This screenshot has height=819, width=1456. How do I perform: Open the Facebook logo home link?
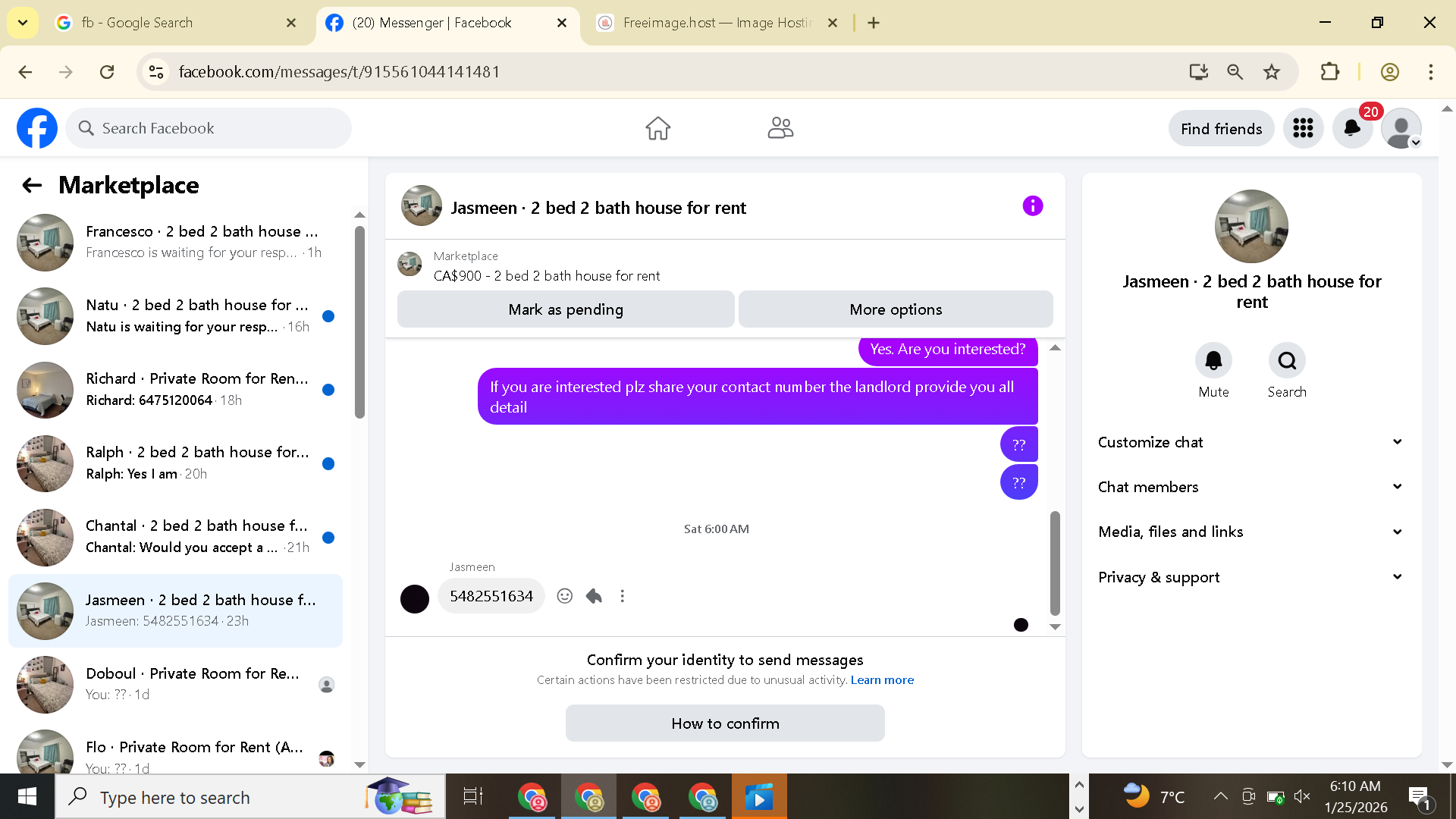click(x=37, y=128)
